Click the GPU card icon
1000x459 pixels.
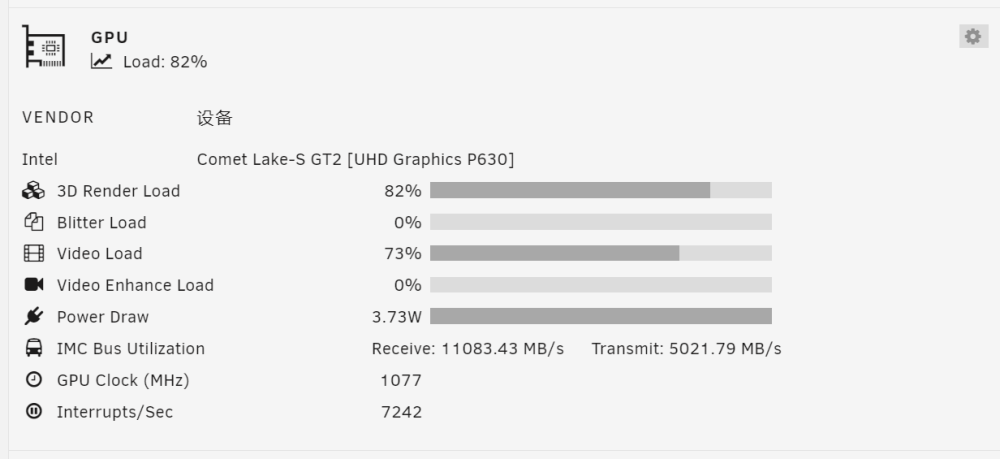tap(43, 46)
